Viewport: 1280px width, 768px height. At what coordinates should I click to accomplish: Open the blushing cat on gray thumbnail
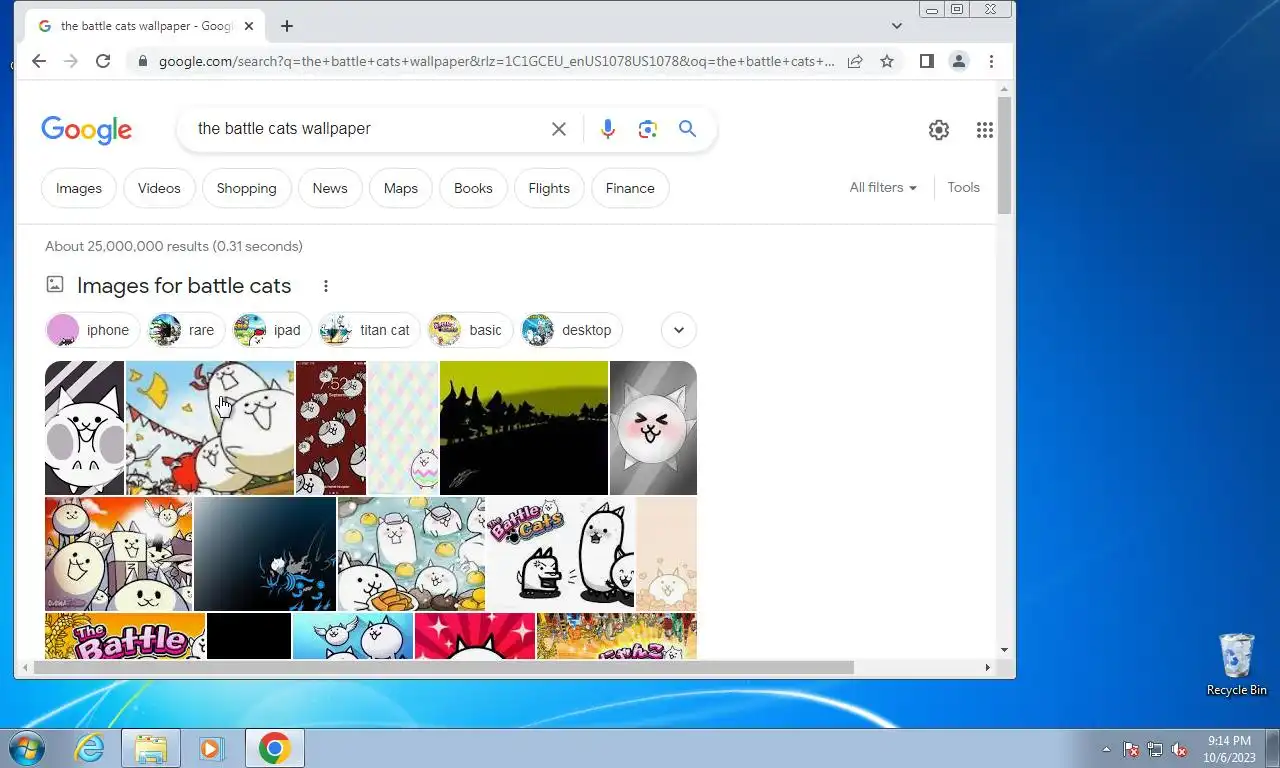click(x=653, y=428)
